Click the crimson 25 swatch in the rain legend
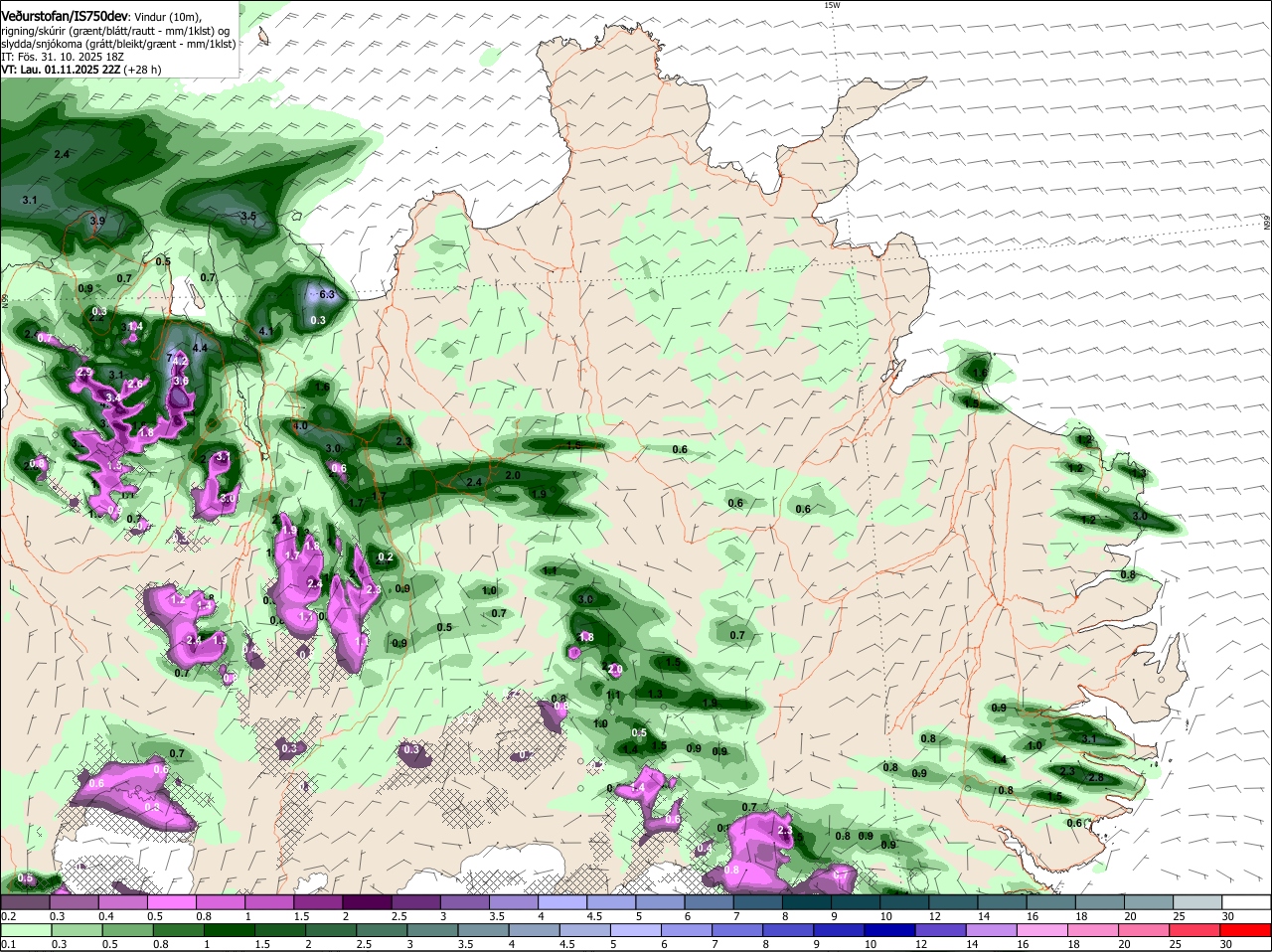Screen dimensions: 1272x952 (1196, 930)
